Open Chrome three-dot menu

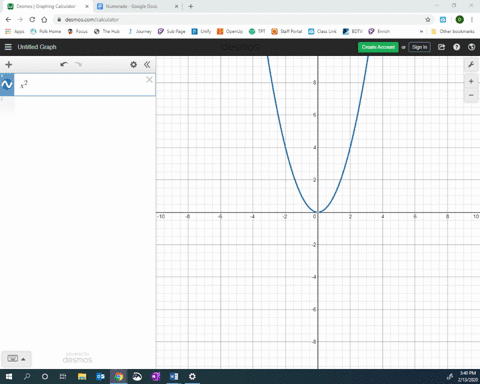[472, 20]
